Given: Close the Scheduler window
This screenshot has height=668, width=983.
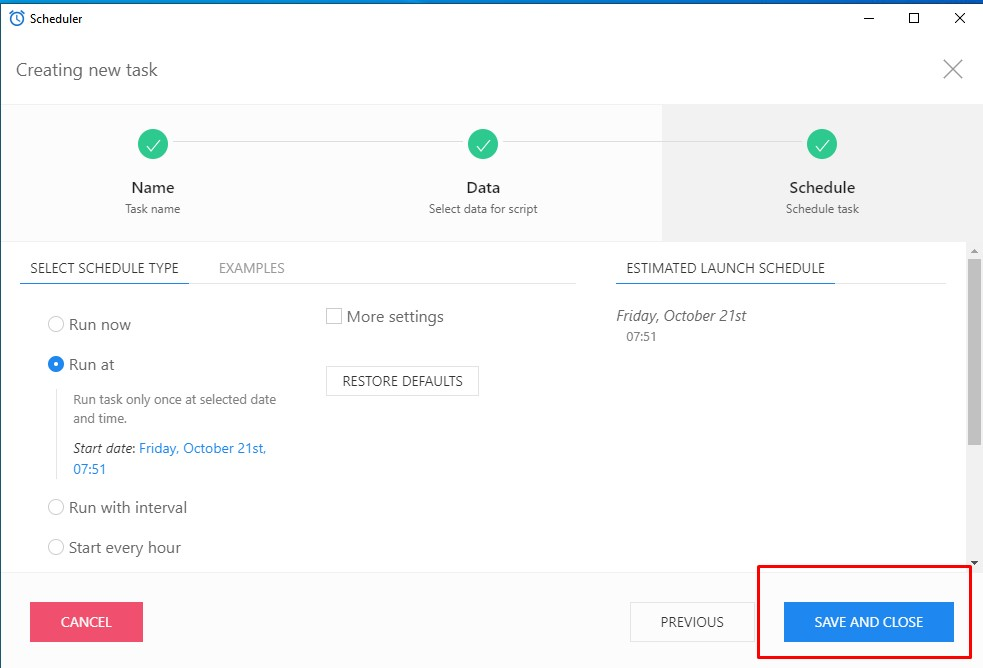Looking at the screenshot, I should coord(960,18).
